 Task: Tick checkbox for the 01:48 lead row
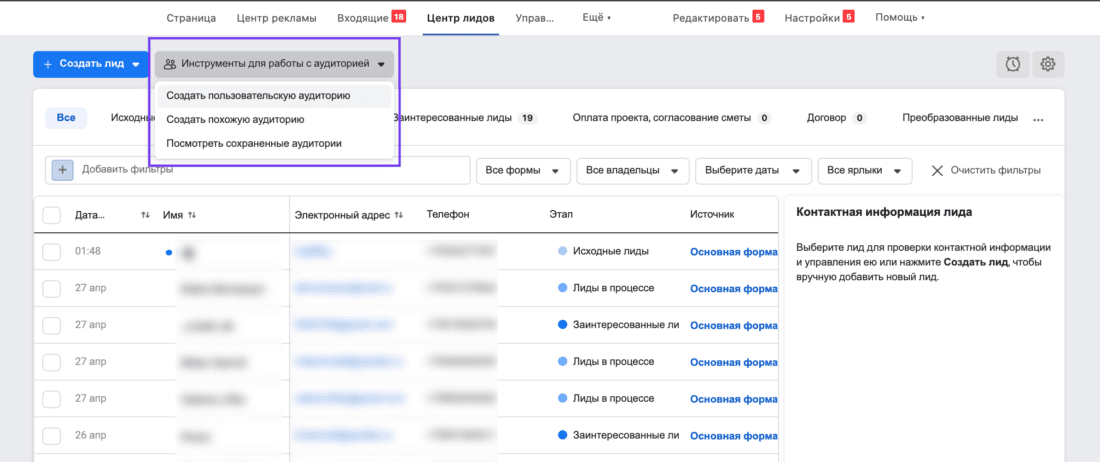52,251
